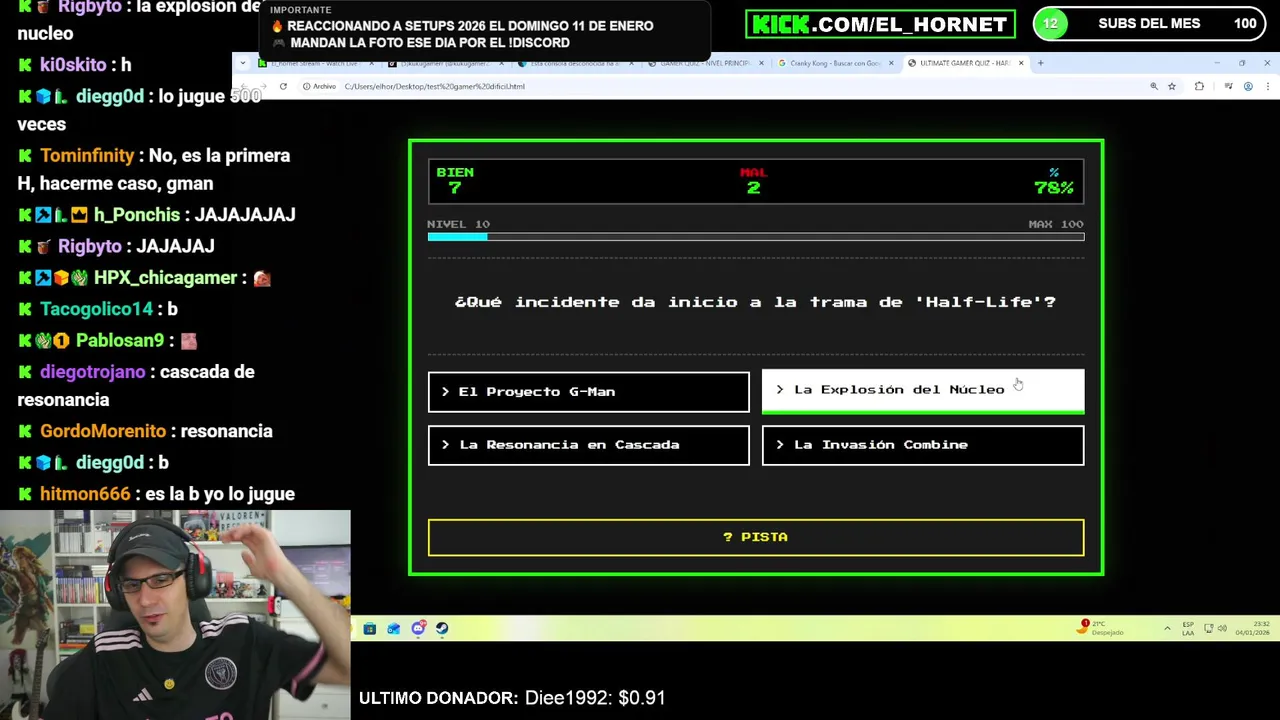
Task: Switch to the kukugamer browser tab
Action: 444,63
